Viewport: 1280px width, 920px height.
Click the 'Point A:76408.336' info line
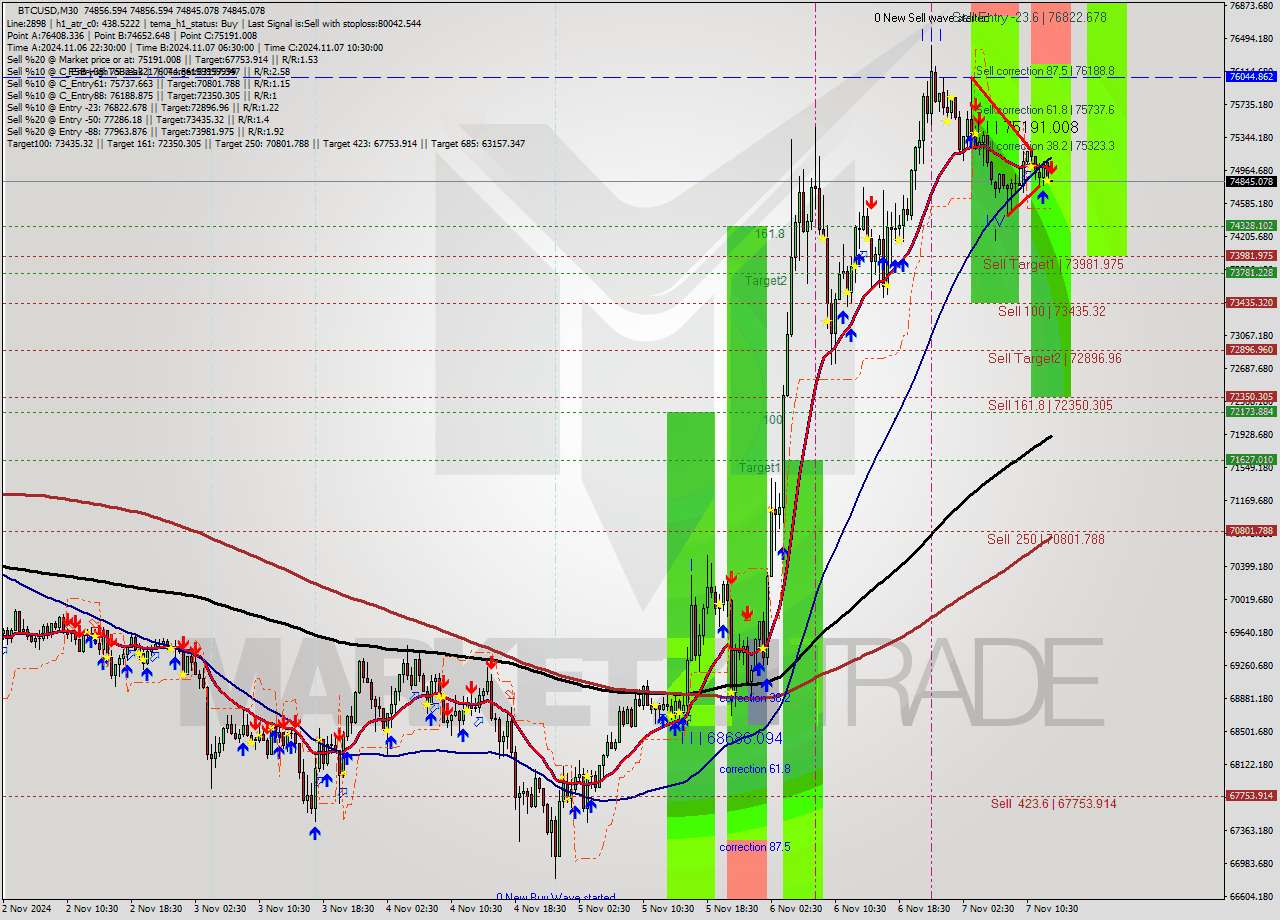[x=131, y=35]
